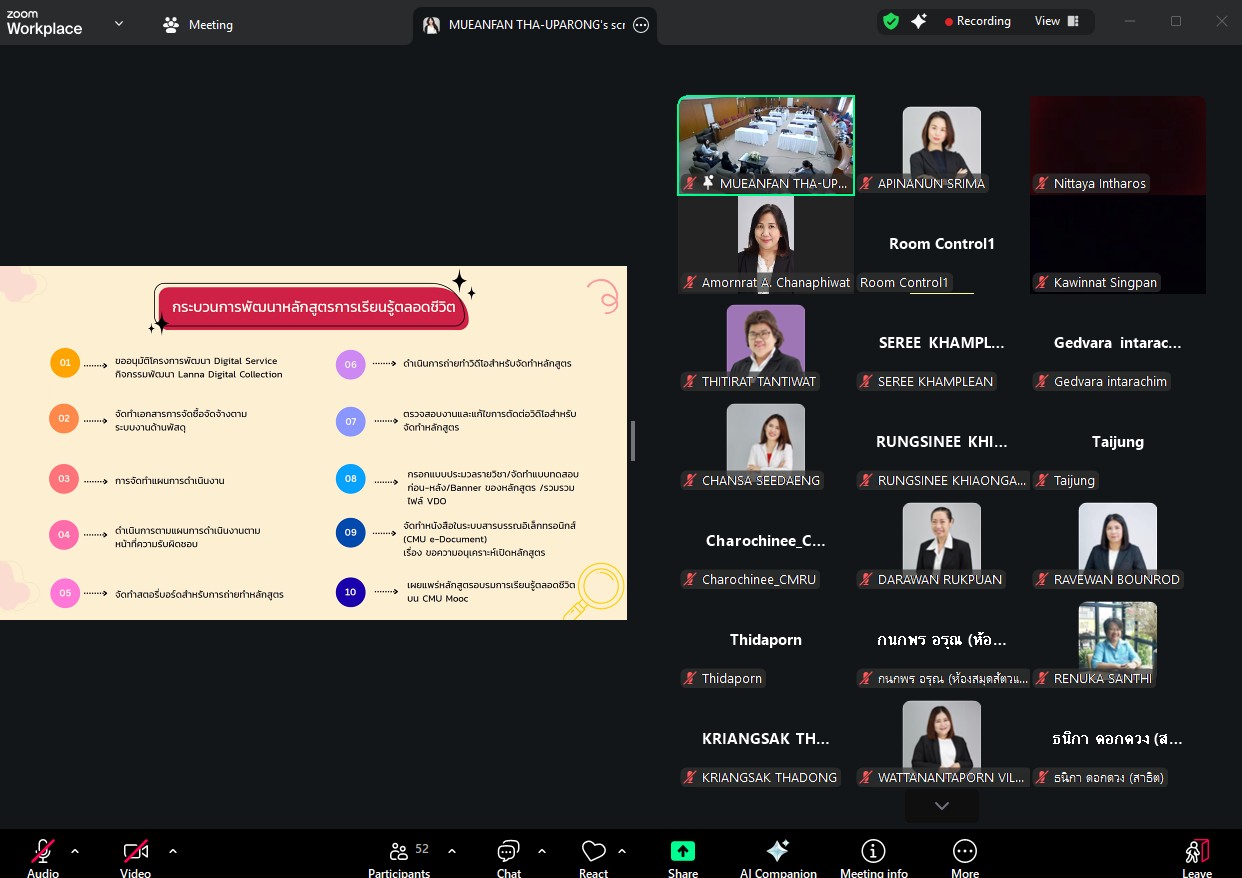Open Meeting info details

coord(873,858)
